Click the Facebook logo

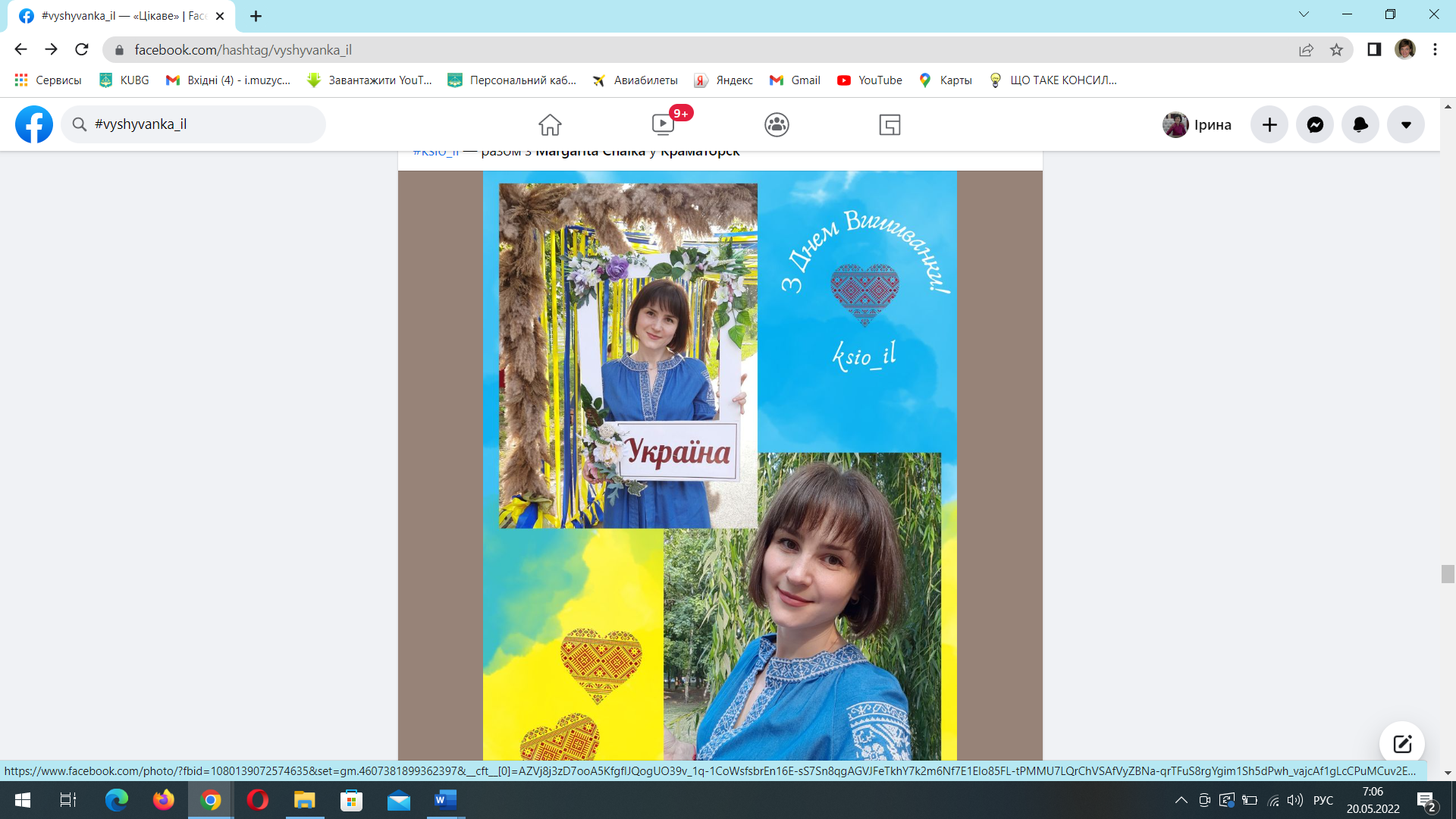34,124
